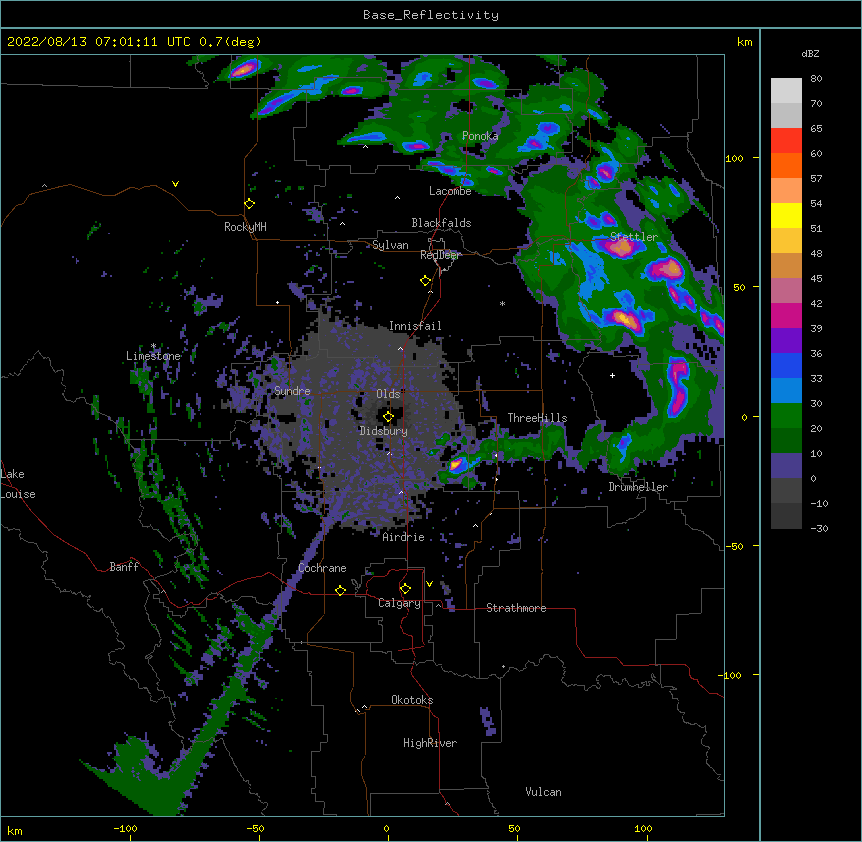Screen dimensions: 862x842
Task: Click the yellow diamond marker south of RedDeer
Action: click(x=426, y=281)
